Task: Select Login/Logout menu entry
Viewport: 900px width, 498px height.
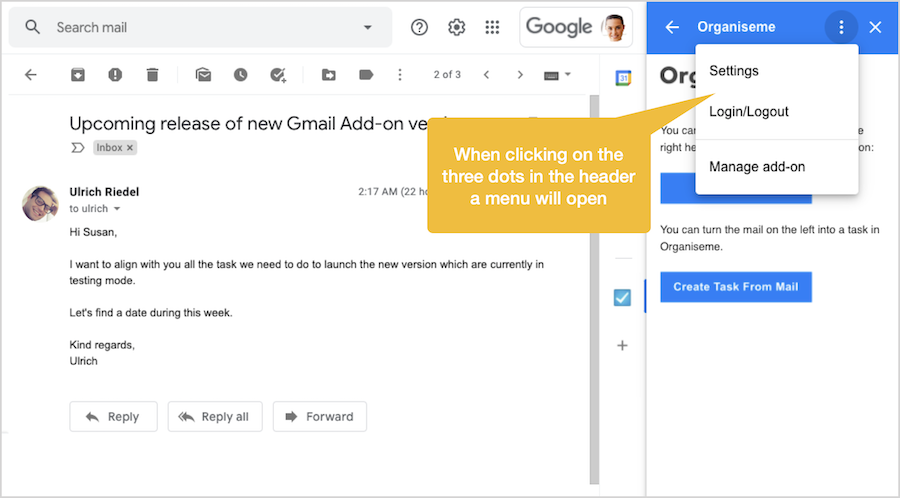Action: pos(749,112)
